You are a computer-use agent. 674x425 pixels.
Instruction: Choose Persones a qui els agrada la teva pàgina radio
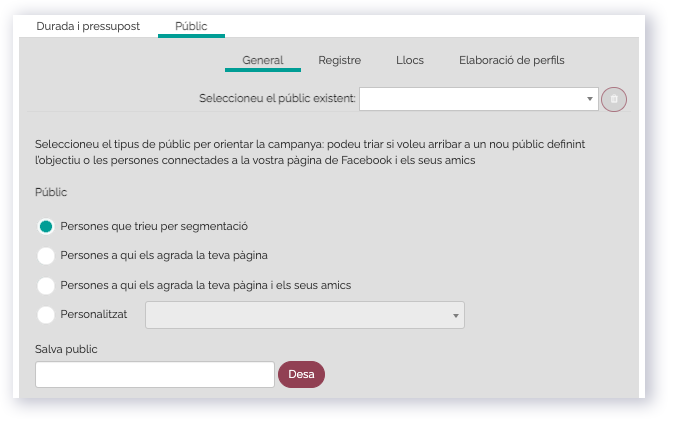(46, 256)
